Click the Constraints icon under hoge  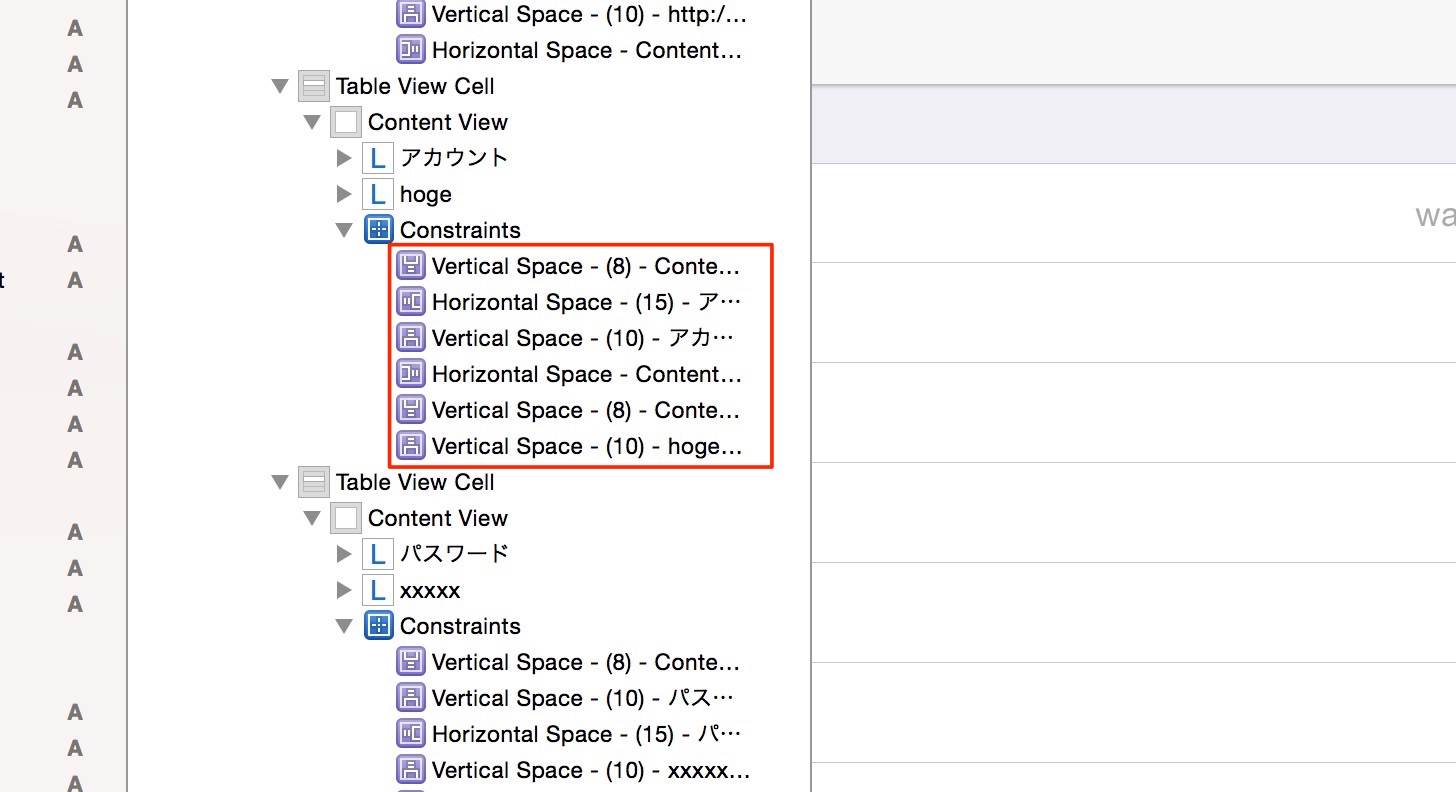coord(378,230)
